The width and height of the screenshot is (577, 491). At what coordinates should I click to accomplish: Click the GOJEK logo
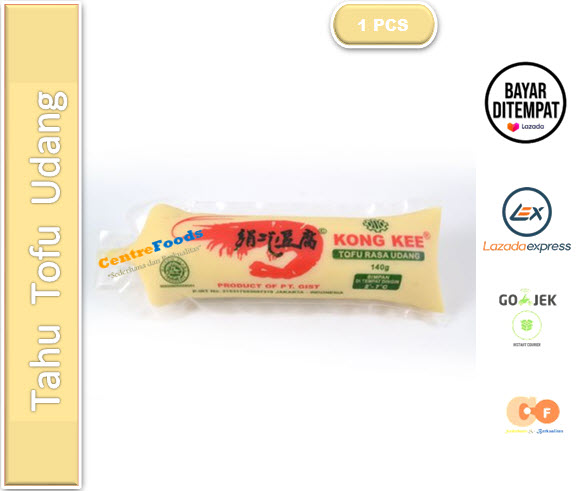click(x=527, y=299)
